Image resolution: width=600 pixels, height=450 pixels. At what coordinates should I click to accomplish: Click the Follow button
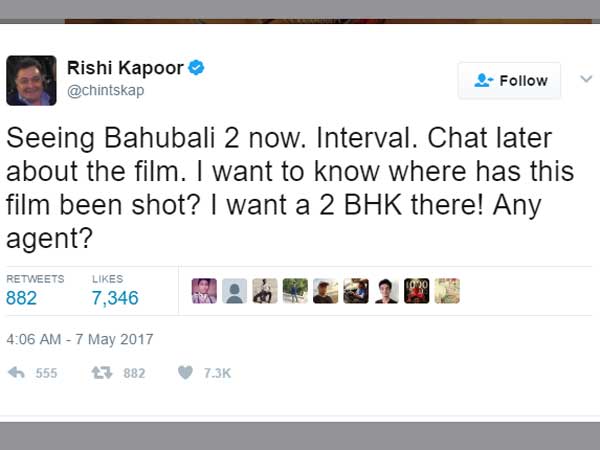pos(510,81)
